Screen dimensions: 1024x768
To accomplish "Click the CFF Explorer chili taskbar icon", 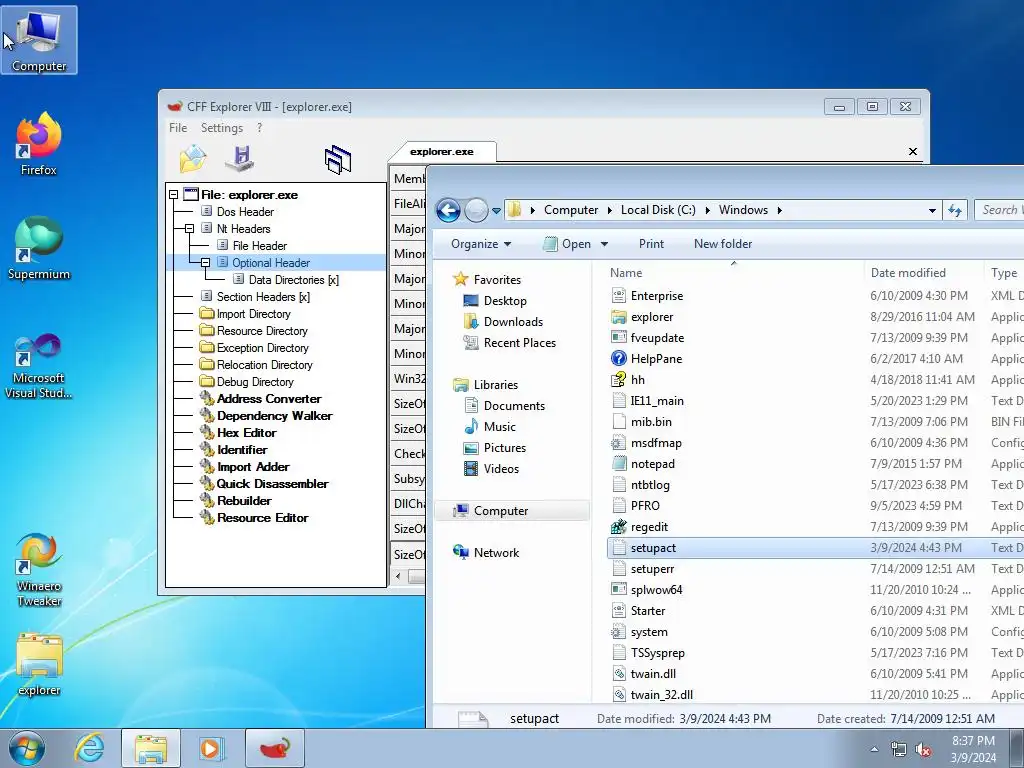I will [x=275, y=748].
